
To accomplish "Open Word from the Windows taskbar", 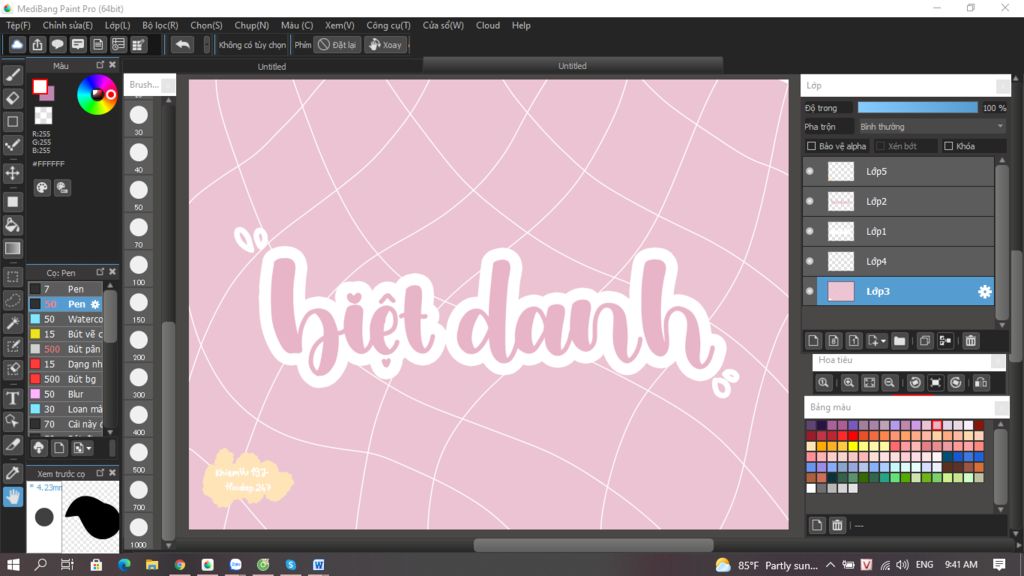I will click(318, 565).
